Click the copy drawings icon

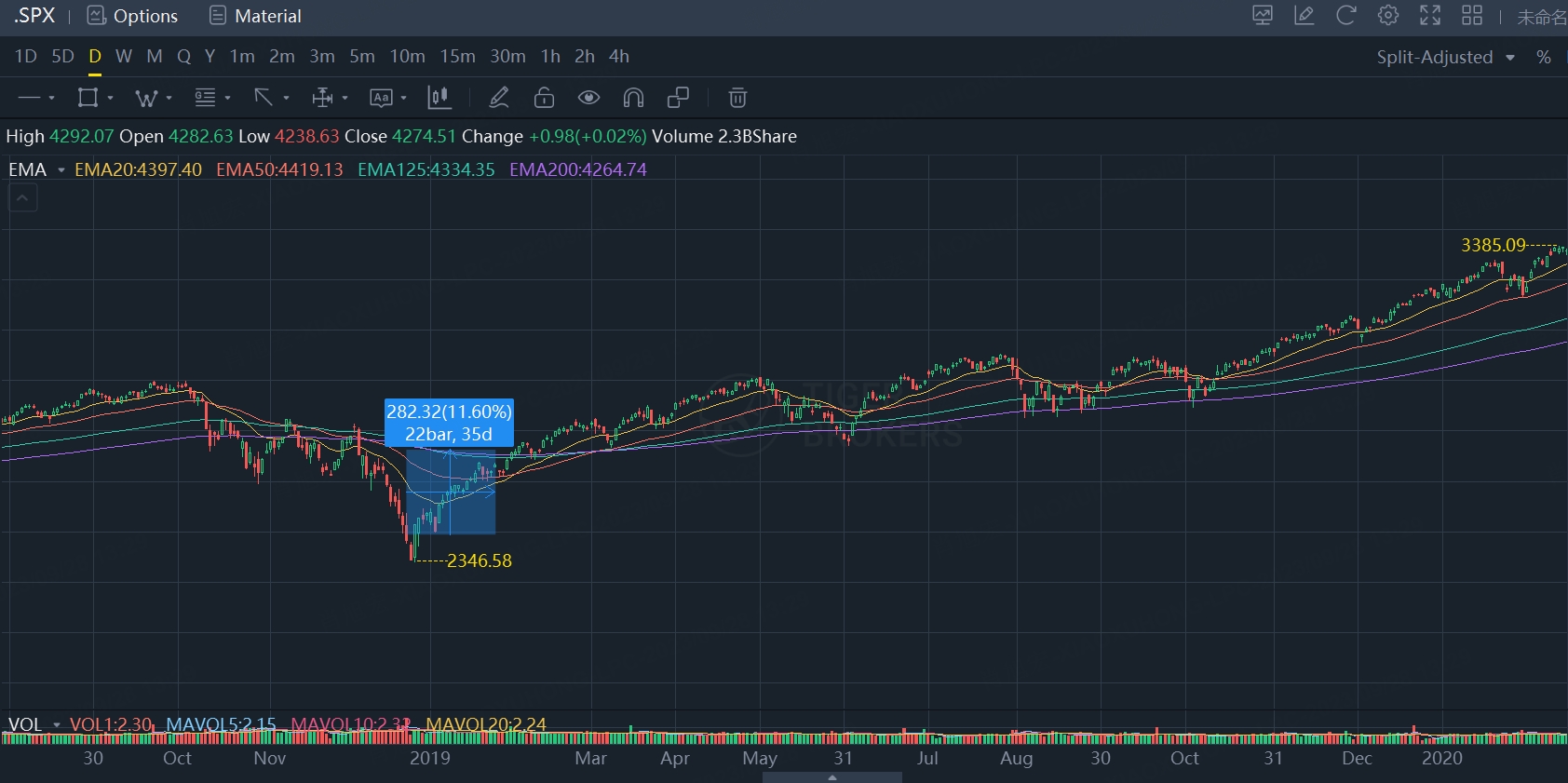(x=679, y=98)
